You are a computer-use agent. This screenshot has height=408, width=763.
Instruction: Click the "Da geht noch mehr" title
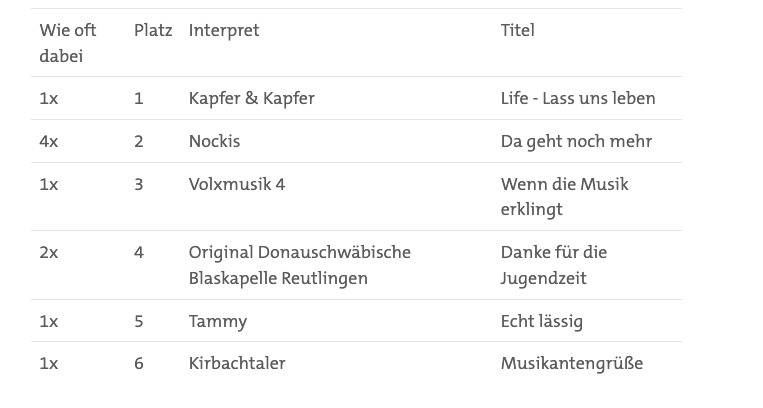pos(575,141)
